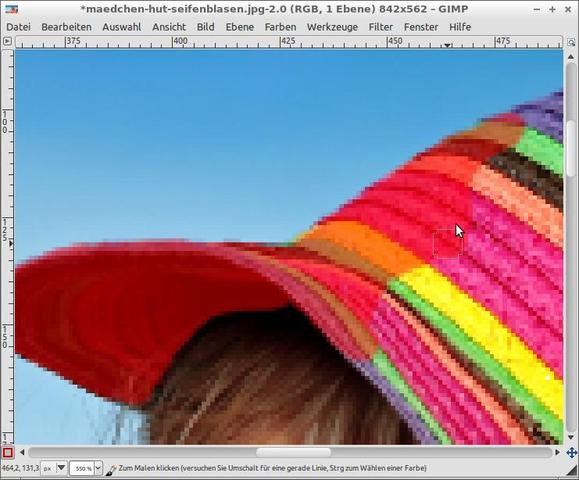Open the Ebene menu
The width and height of the screenshot is (579, 480).
click(x=240, y=27)
